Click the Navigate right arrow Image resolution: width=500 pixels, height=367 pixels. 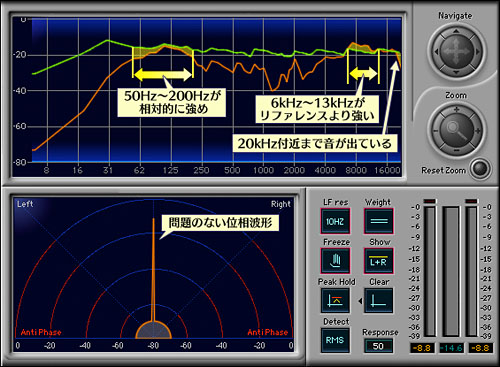[x=477, y=52]
